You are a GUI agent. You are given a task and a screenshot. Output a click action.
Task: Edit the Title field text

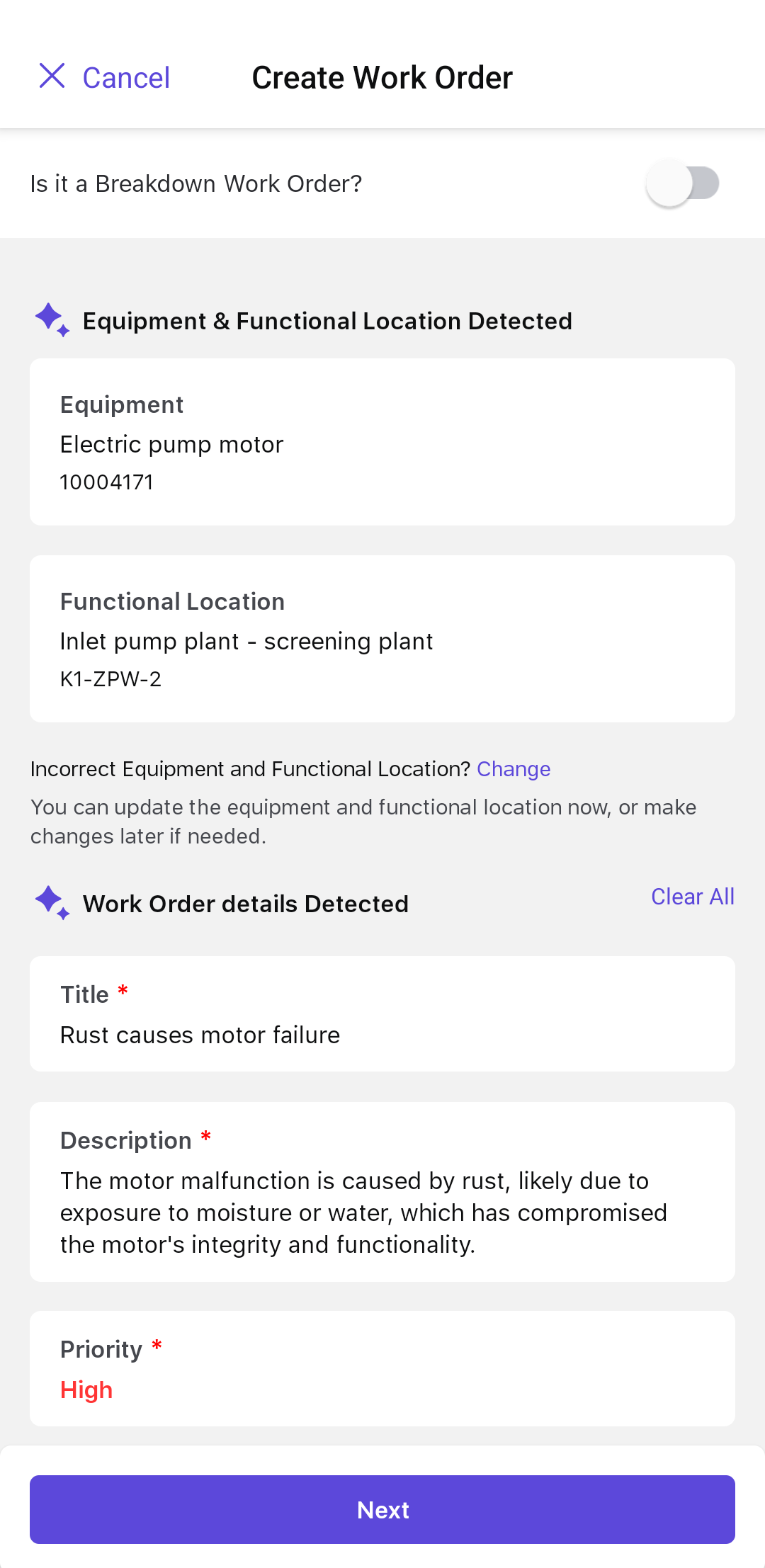click(x=200, y=1035)
